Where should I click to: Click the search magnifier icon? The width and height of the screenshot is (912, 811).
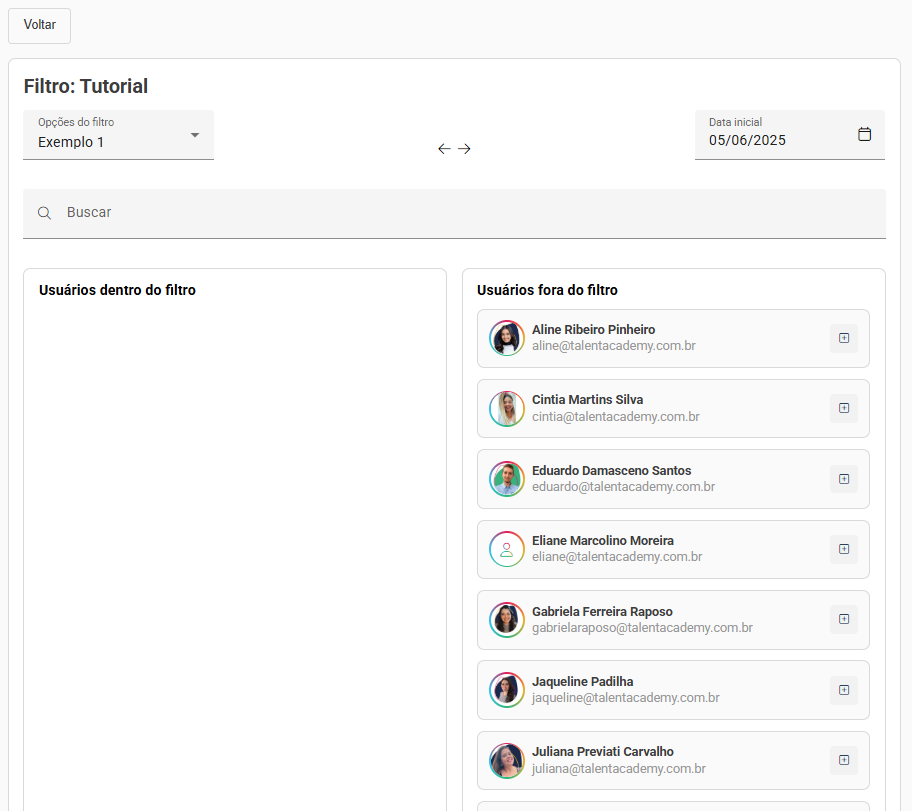(x=45, y=213)
